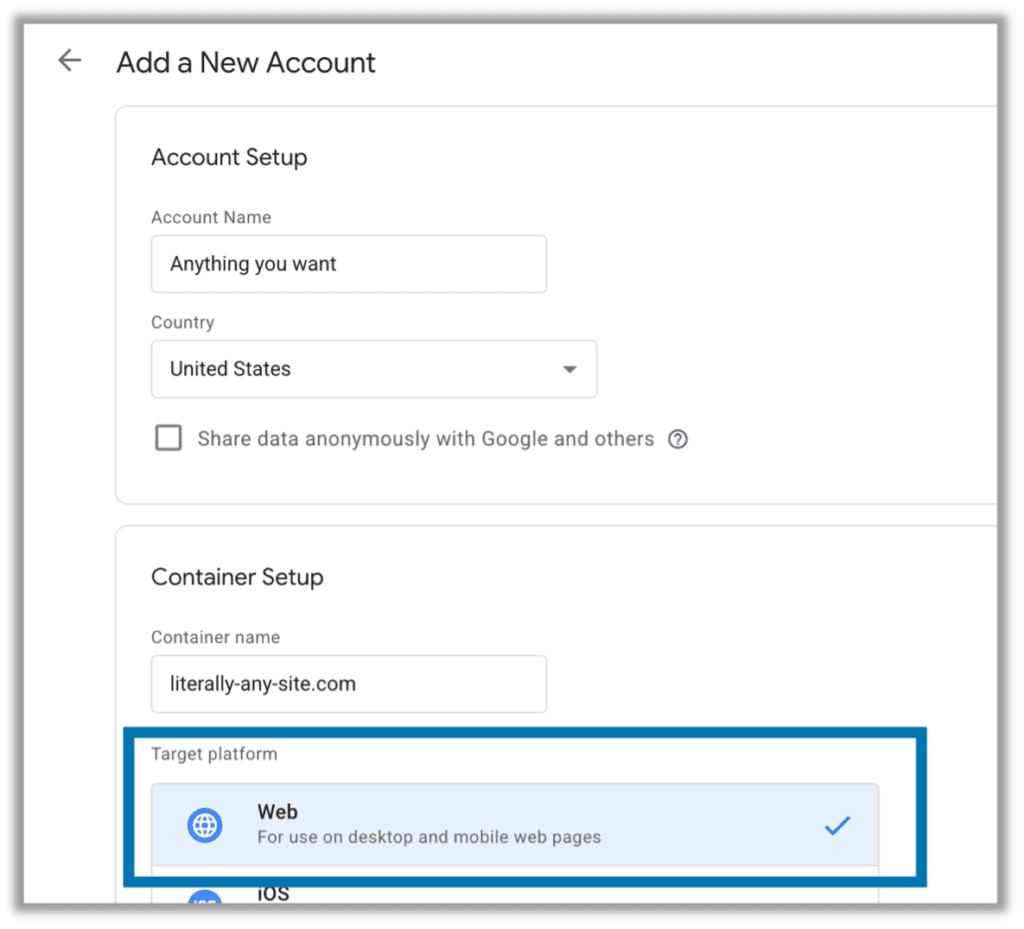This screenshot has width=1024, height=929.
Task: Click the iOS app icon under Target platform
Action: [204, 899]
